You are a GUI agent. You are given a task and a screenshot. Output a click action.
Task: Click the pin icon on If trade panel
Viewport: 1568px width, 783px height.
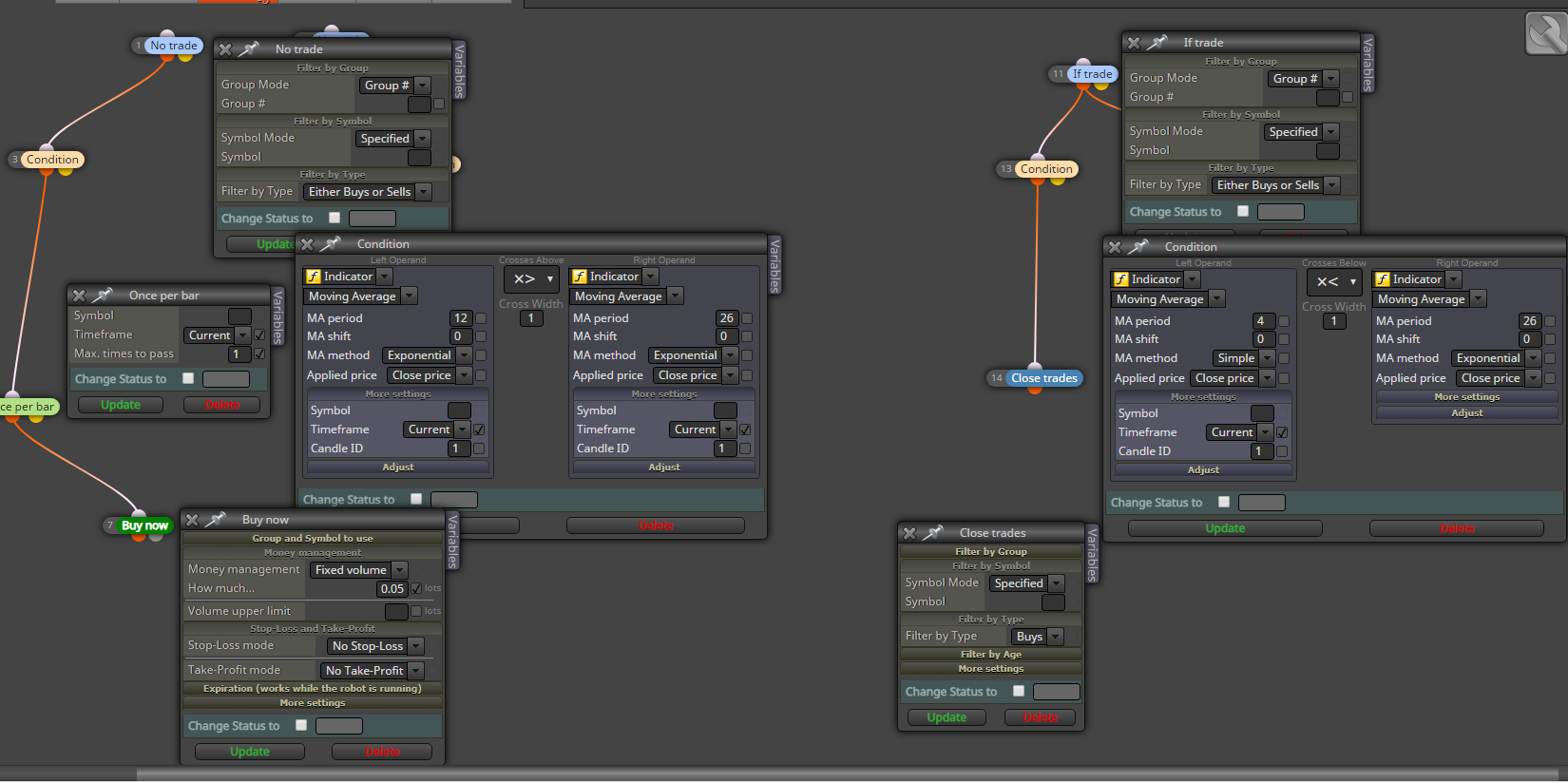(x=1157, y=43)
